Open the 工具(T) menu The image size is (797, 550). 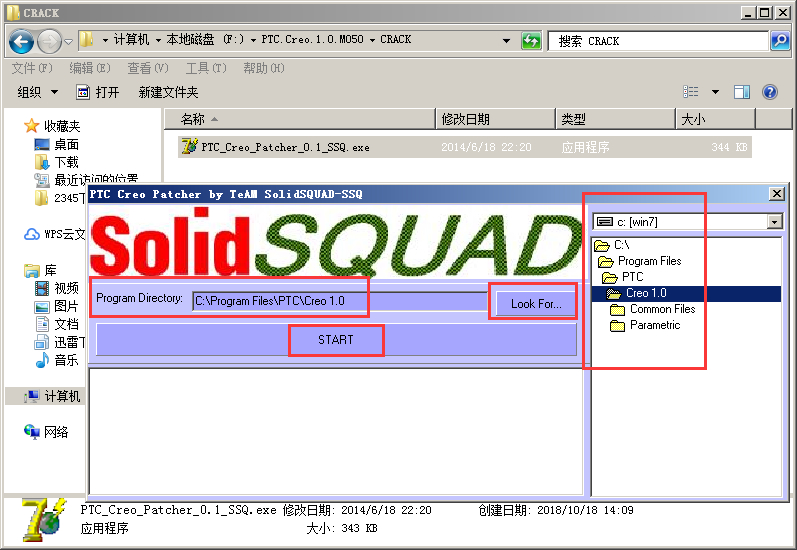[206, 68]
